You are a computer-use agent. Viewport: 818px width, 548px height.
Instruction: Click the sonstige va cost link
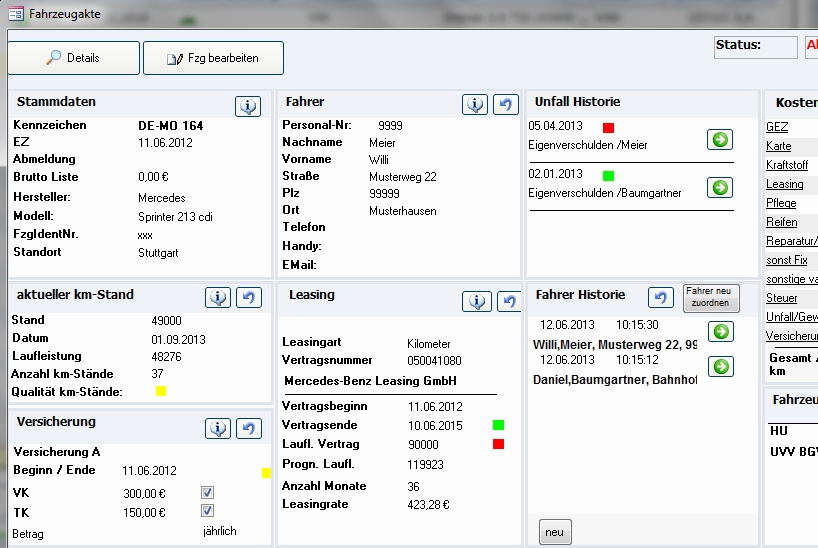pos(791,279)
